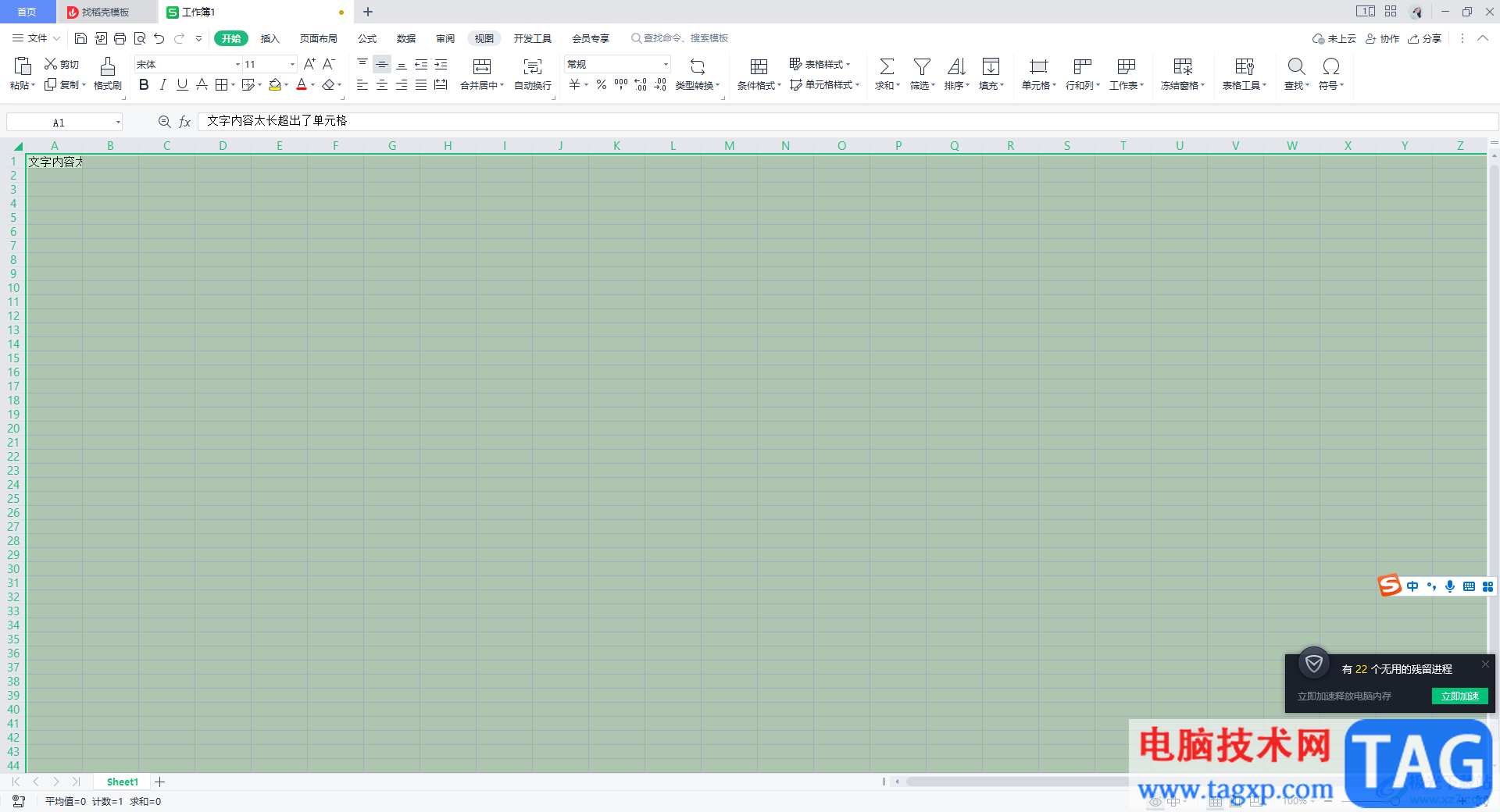Toggle bold formatting
The image size is (1500, 812).
tap(144, 84)
